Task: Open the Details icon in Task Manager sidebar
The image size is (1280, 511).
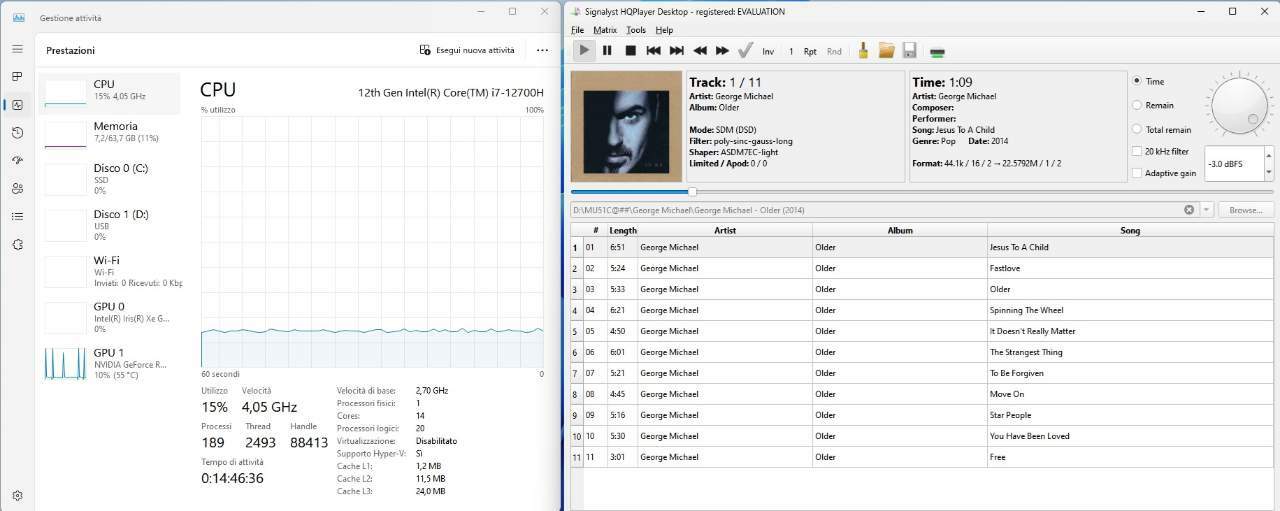Action: 17,216
